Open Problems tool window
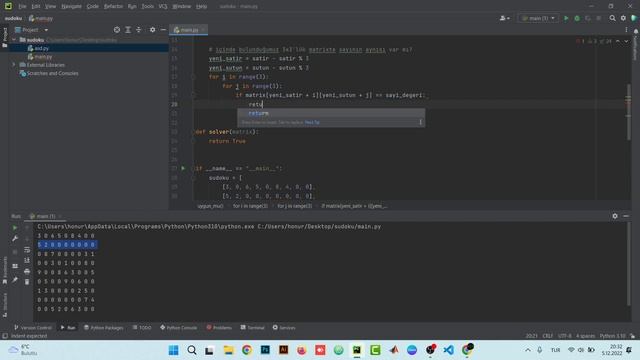The width and height of the screenshot is (640, 360). (219, 327)
